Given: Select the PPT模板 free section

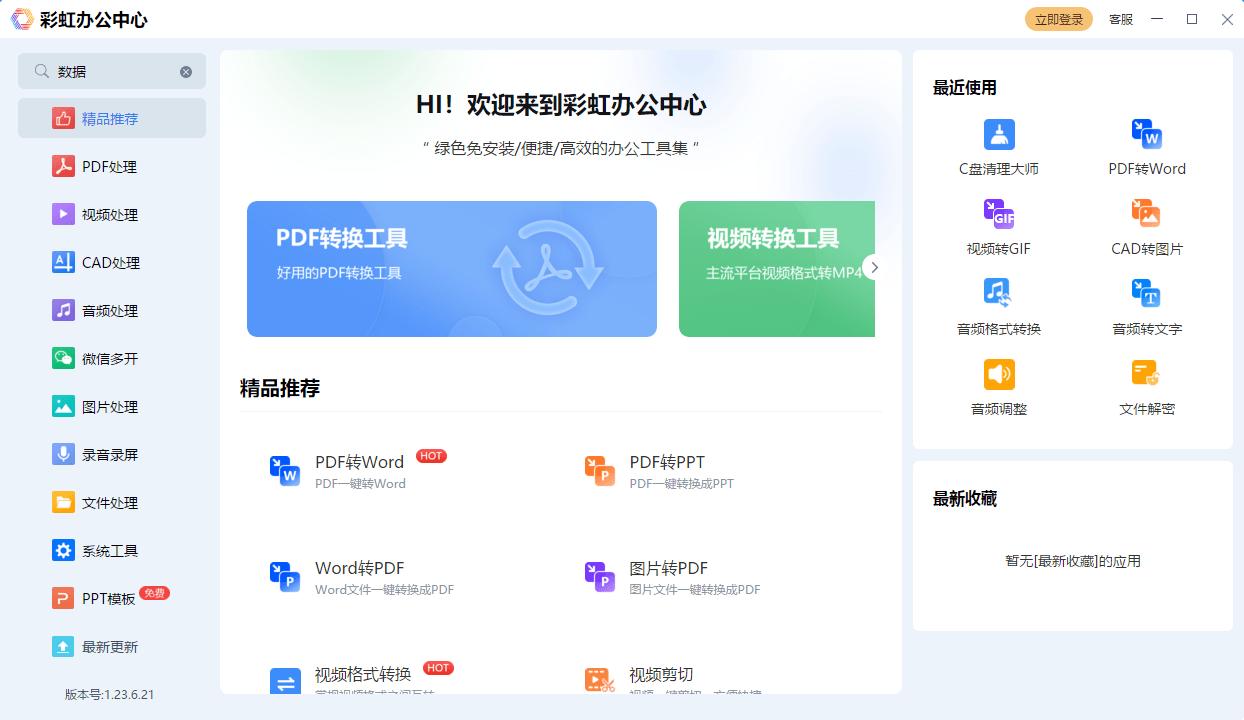Looking at the screenshot, I should pyautogui.click(x=111, y=597).
